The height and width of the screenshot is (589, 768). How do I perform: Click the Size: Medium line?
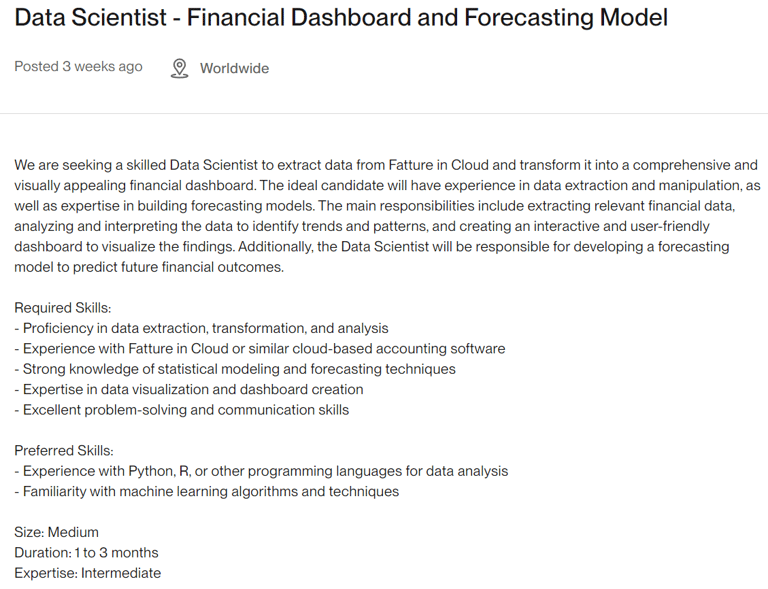pos(56,532)
